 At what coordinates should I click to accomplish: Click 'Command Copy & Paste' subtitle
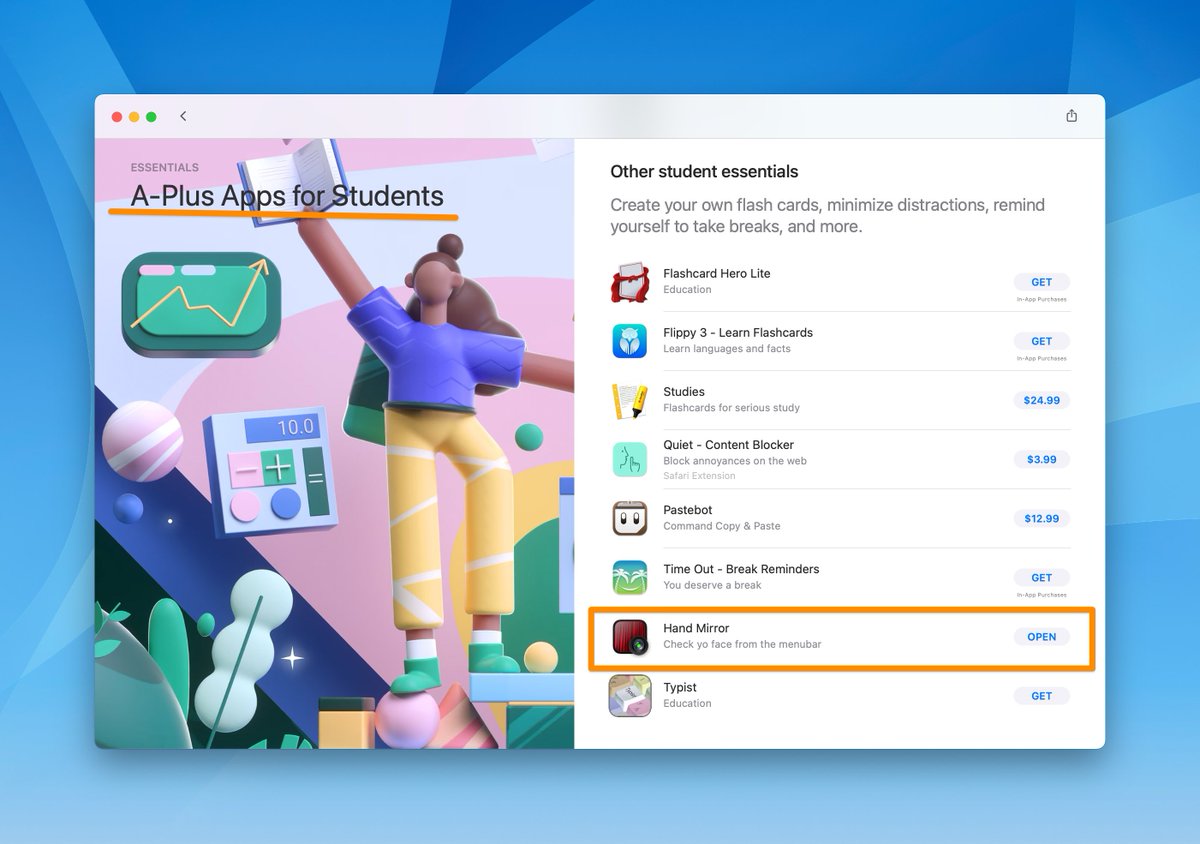(x=722, y=526)
